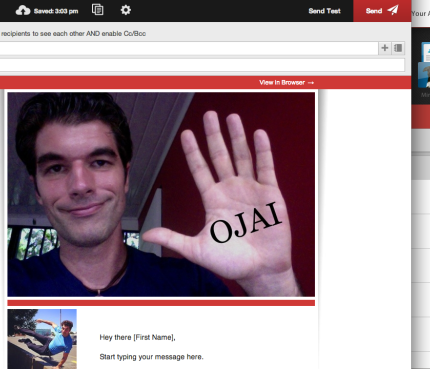Open the View in Browser link
The height and width of the screenshot is (369, 430).
click(x=282, y=82)
